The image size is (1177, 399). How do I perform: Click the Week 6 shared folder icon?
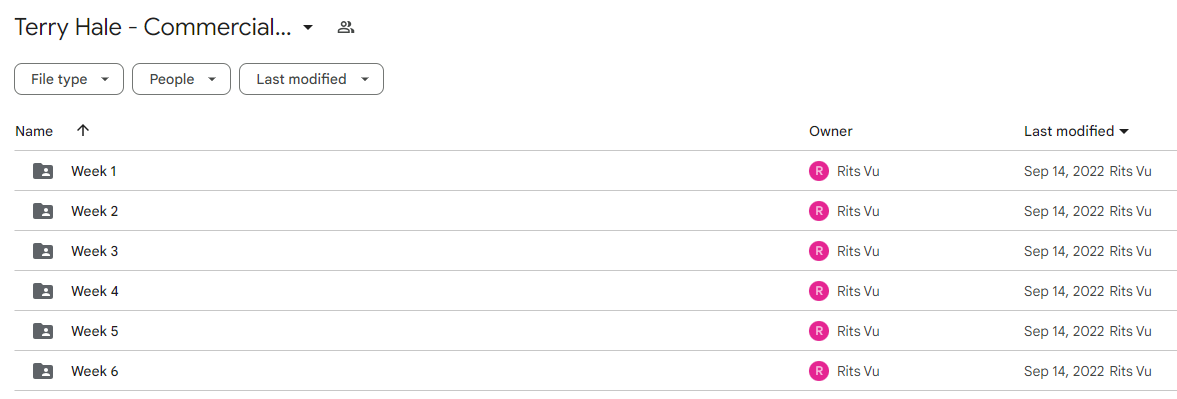click(x=44, y=370)
